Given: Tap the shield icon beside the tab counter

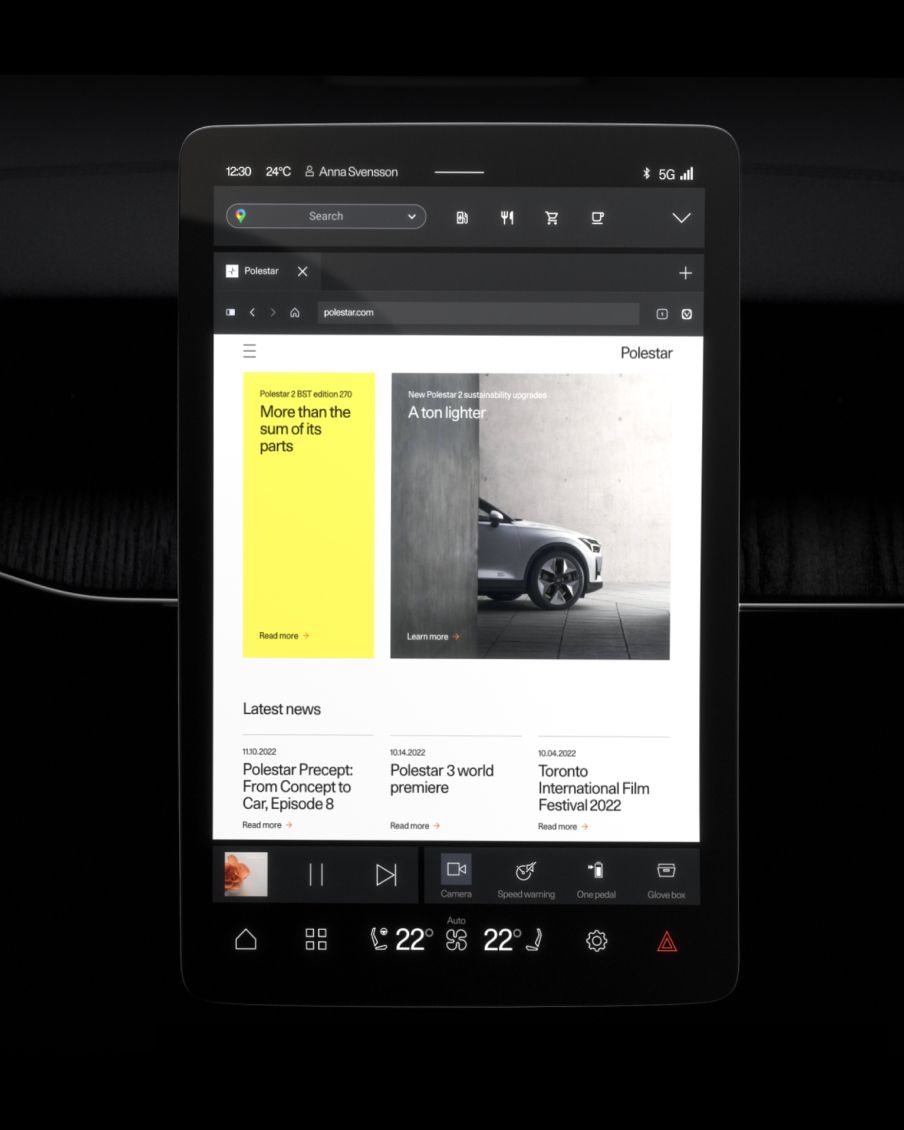Looking at the screenshot, I should [x=687, y=313].
